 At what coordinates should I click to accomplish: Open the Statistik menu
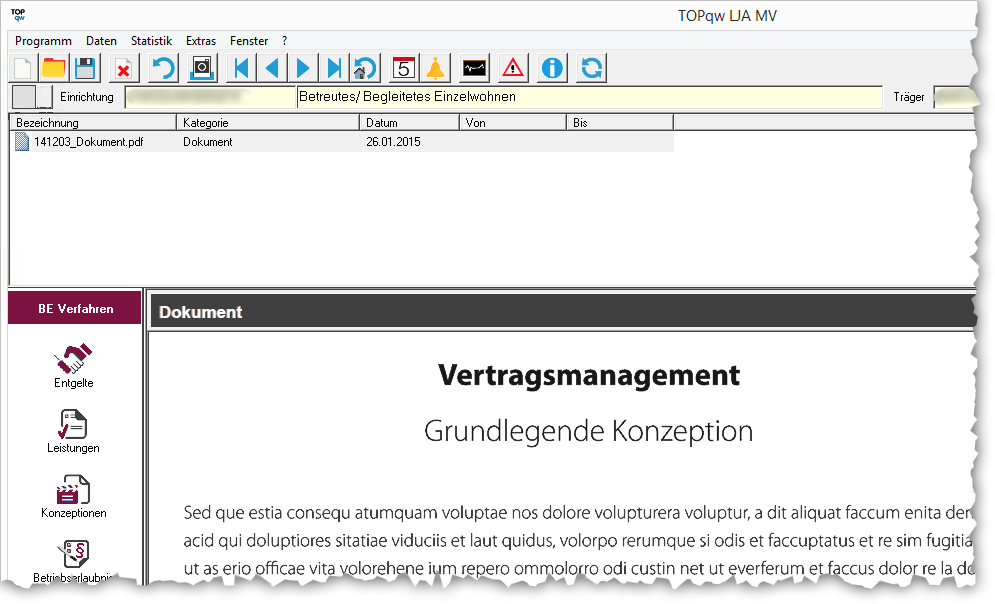[x=151, y=41]
